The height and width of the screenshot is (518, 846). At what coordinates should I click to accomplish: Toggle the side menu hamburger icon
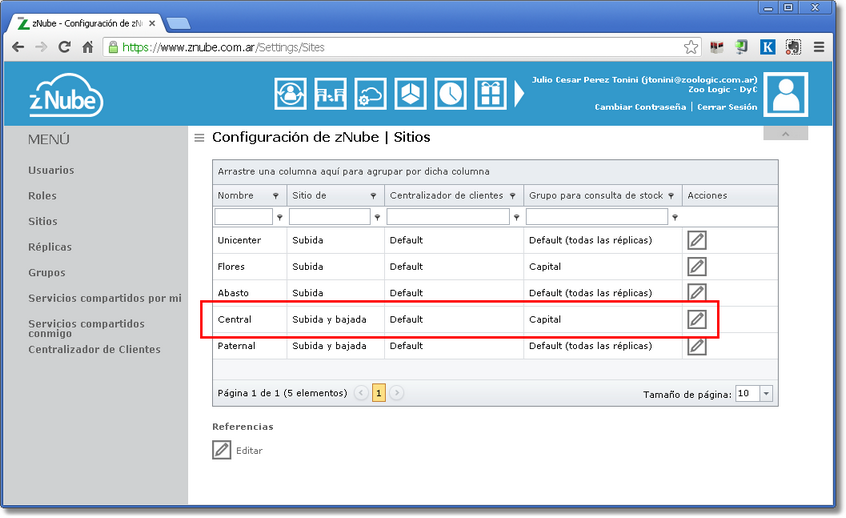pos(199,138)
